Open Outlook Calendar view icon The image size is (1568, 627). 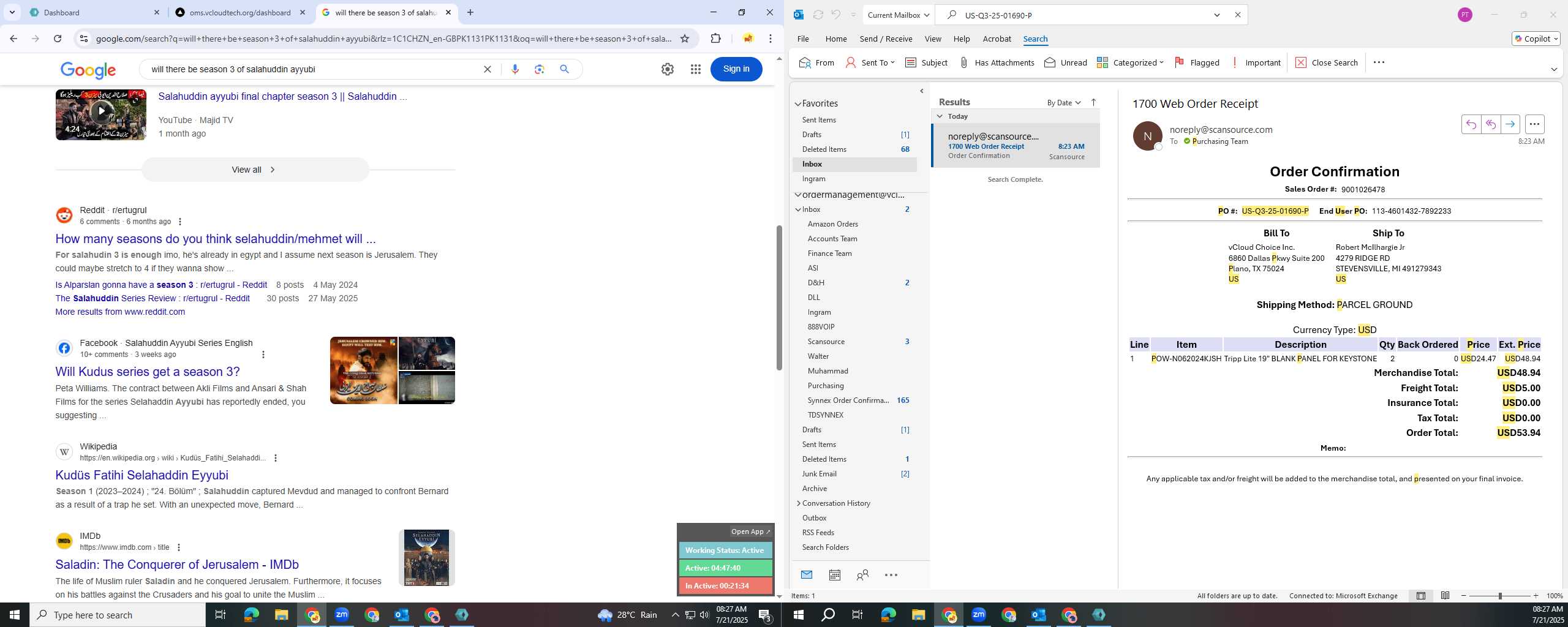(834, 574)
